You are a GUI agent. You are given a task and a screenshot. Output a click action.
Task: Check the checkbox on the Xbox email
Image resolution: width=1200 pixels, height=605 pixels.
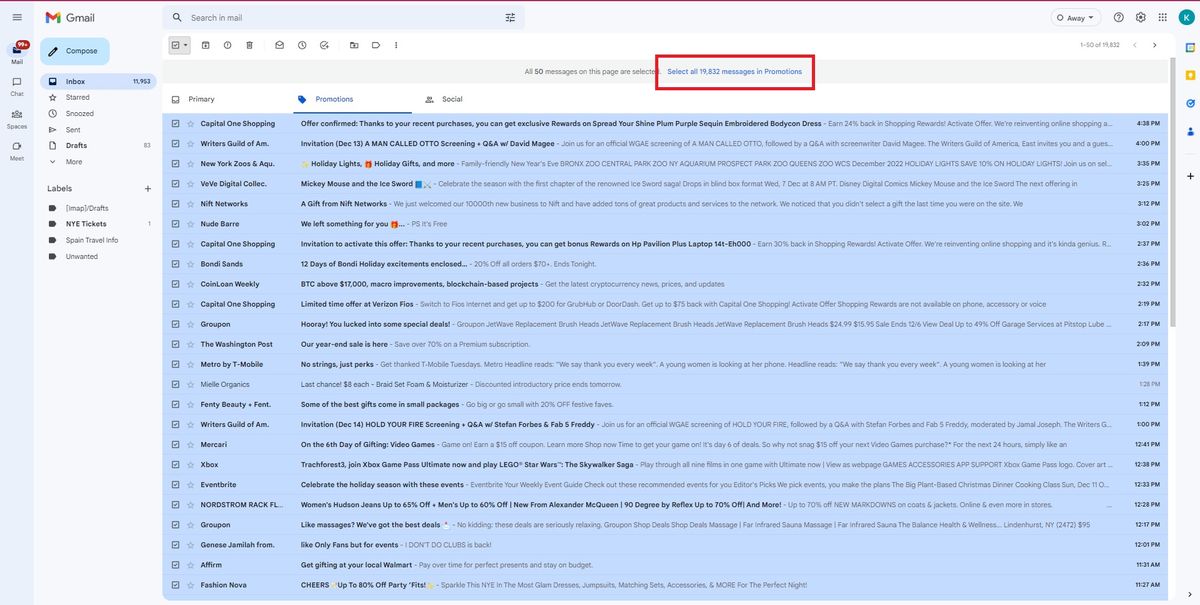173,462
